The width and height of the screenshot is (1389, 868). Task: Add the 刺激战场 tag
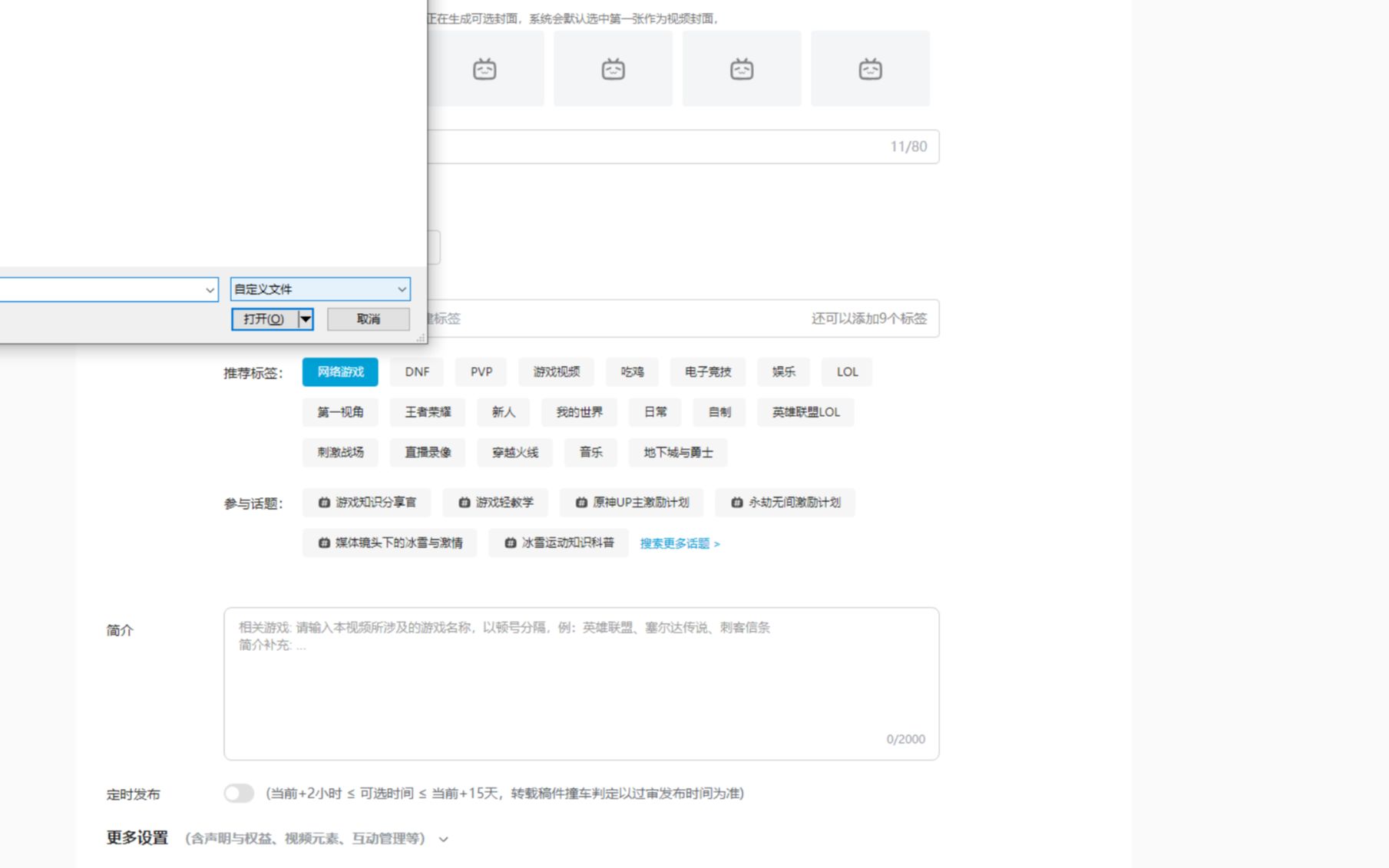(340, 453)
